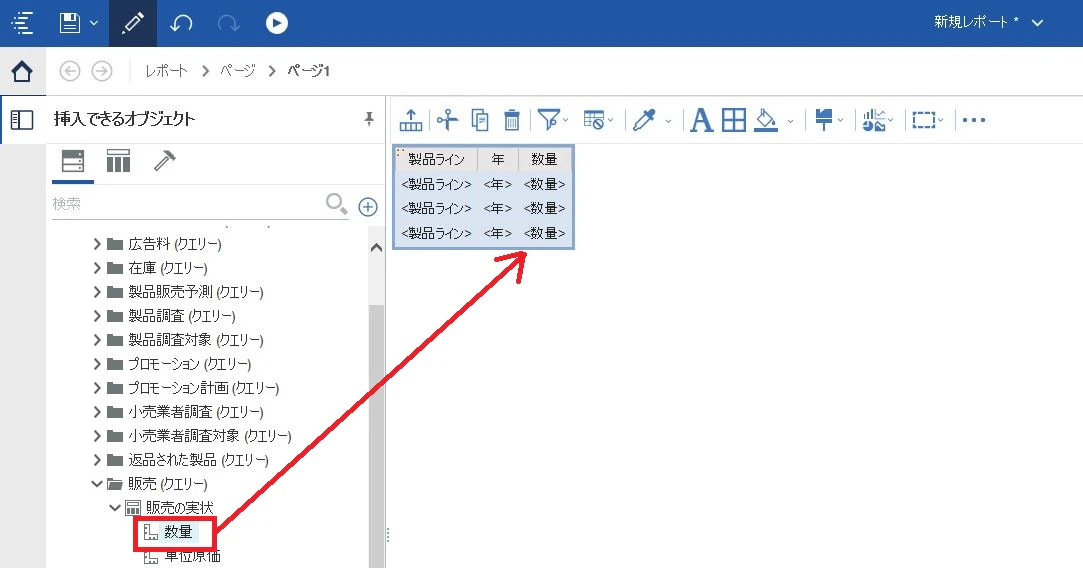
Task: Select ページ in the breadcrumb
Action: (238, 70)
